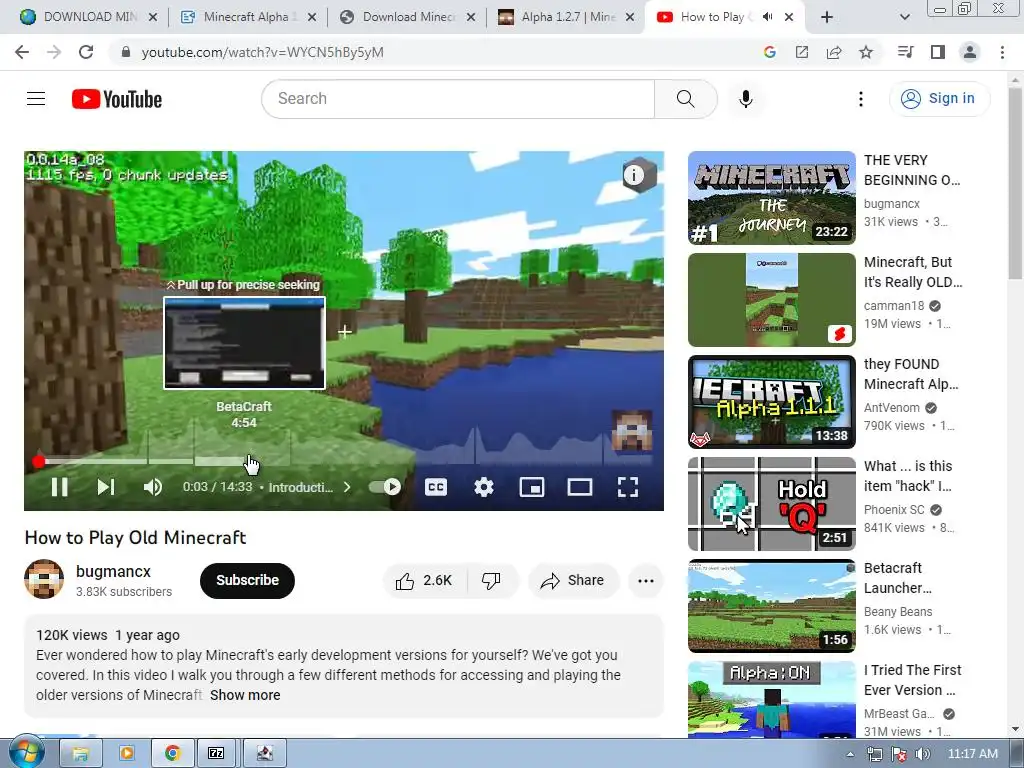Share this video
Viewport: 1024px width, 768px height.
(573, 581)
